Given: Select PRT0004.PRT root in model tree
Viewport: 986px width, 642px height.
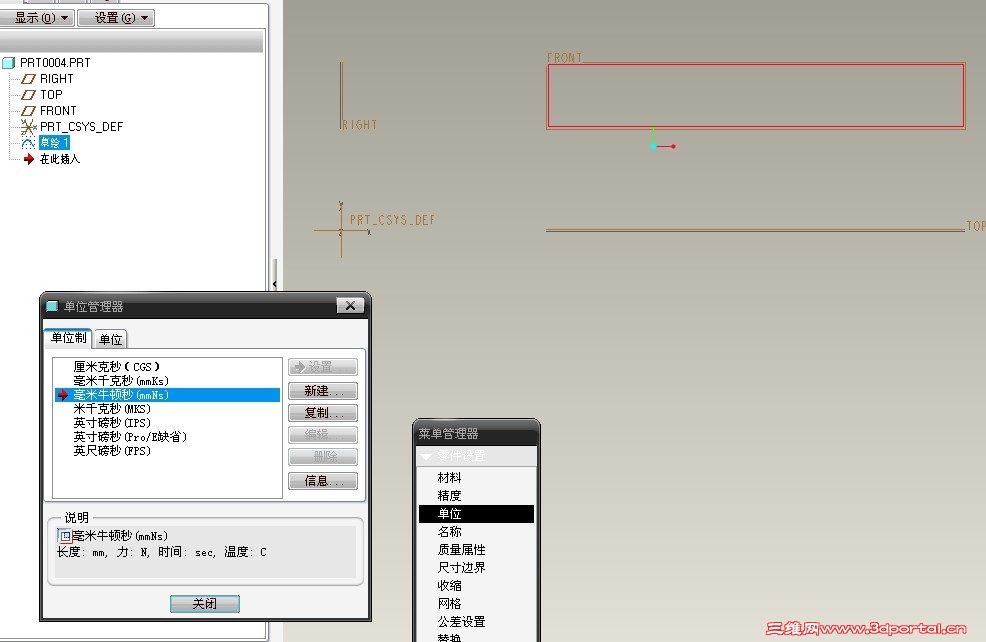Looking at the screenshot, I should point(55,63).
